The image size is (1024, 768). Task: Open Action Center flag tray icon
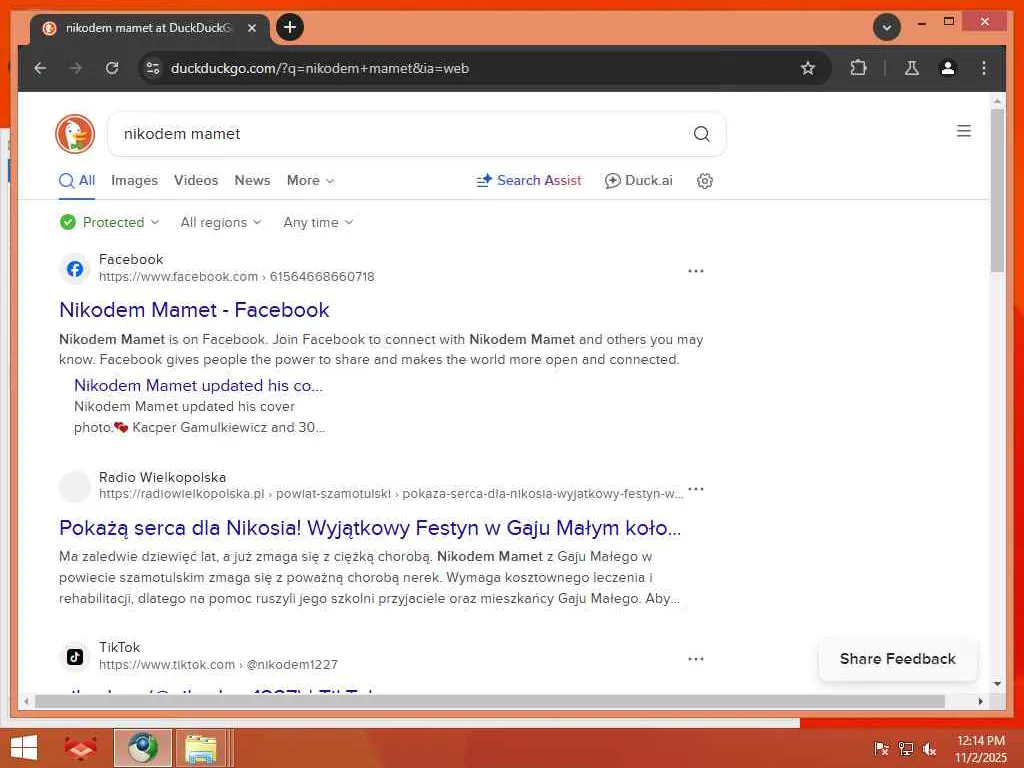tap(881, 749)
